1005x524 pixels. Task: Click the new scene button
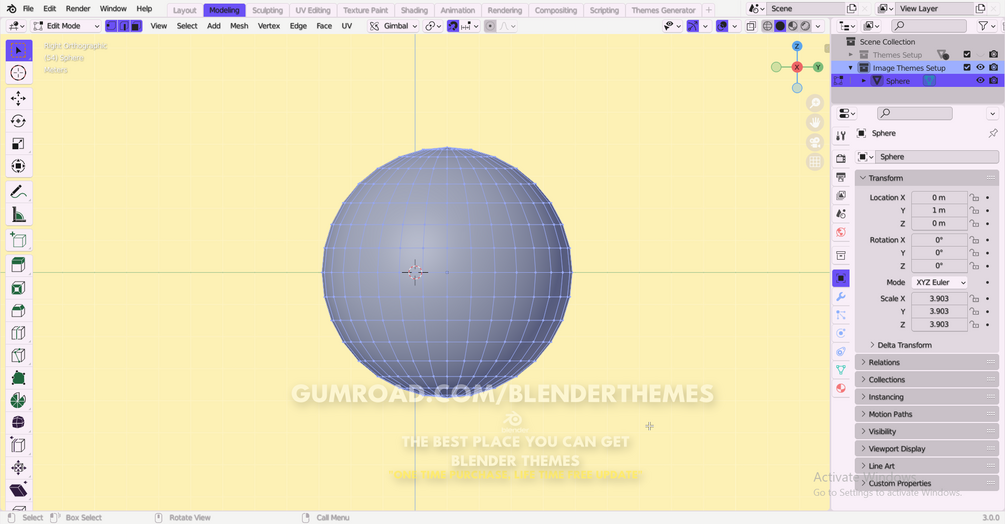[852, 9]
